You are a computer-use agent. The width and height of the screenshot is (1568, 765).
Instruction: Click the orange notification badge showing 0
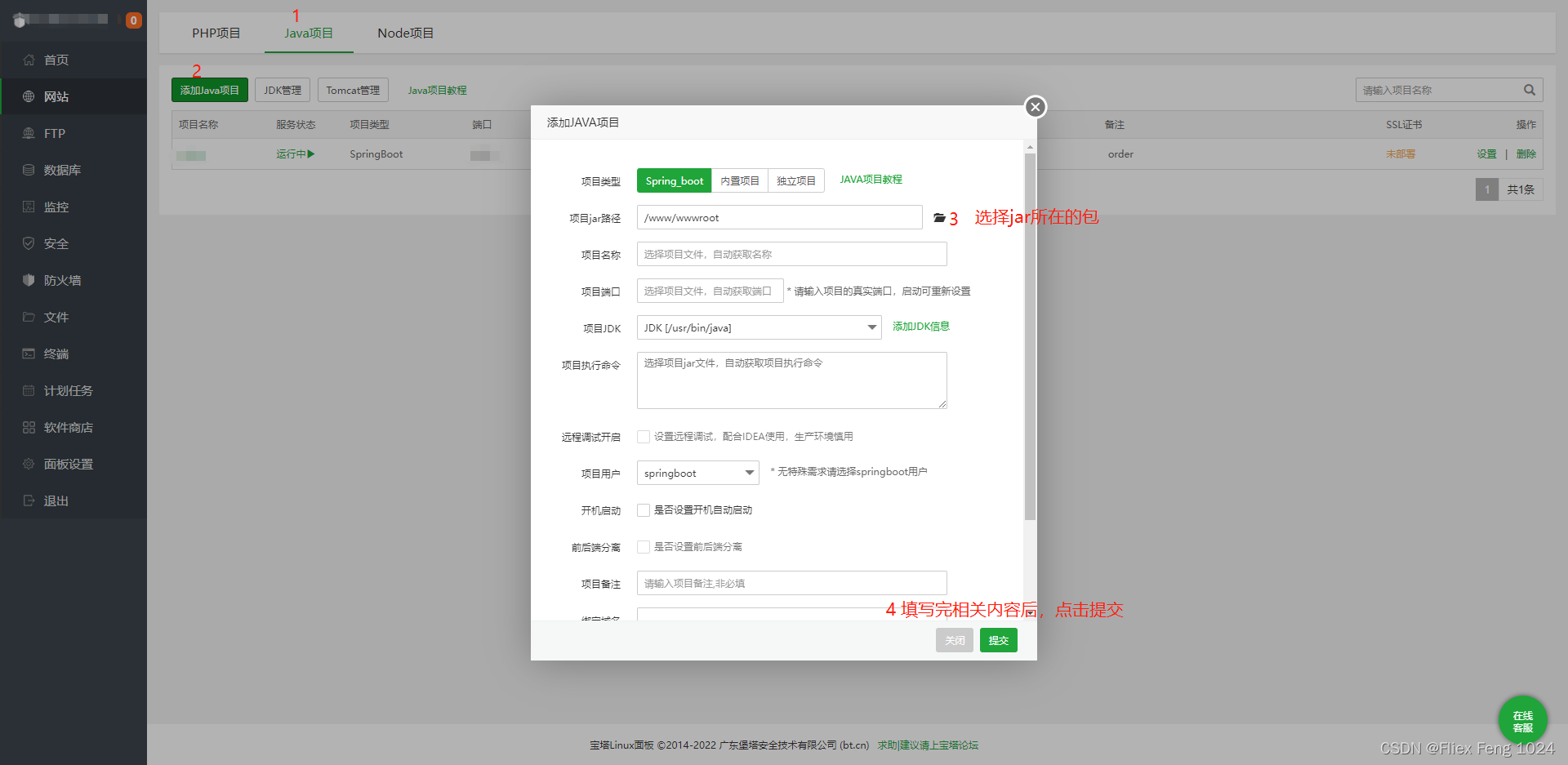[133, 20]
